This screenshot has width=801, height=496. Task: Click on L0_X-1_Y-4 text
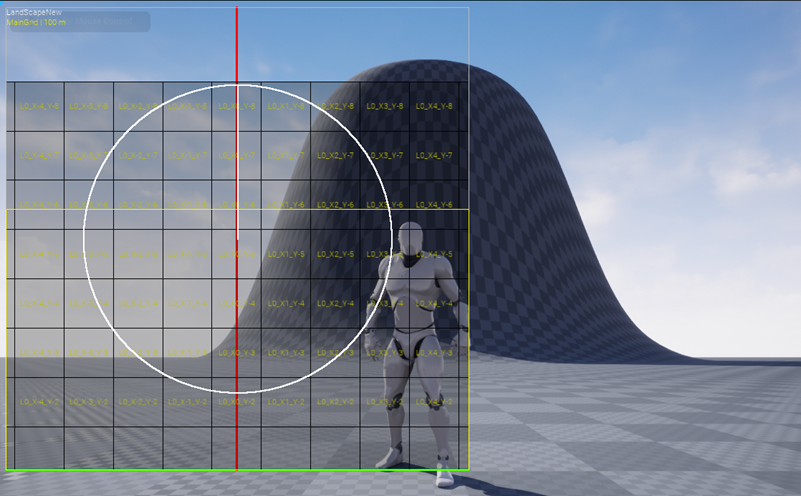pos(187,303)
